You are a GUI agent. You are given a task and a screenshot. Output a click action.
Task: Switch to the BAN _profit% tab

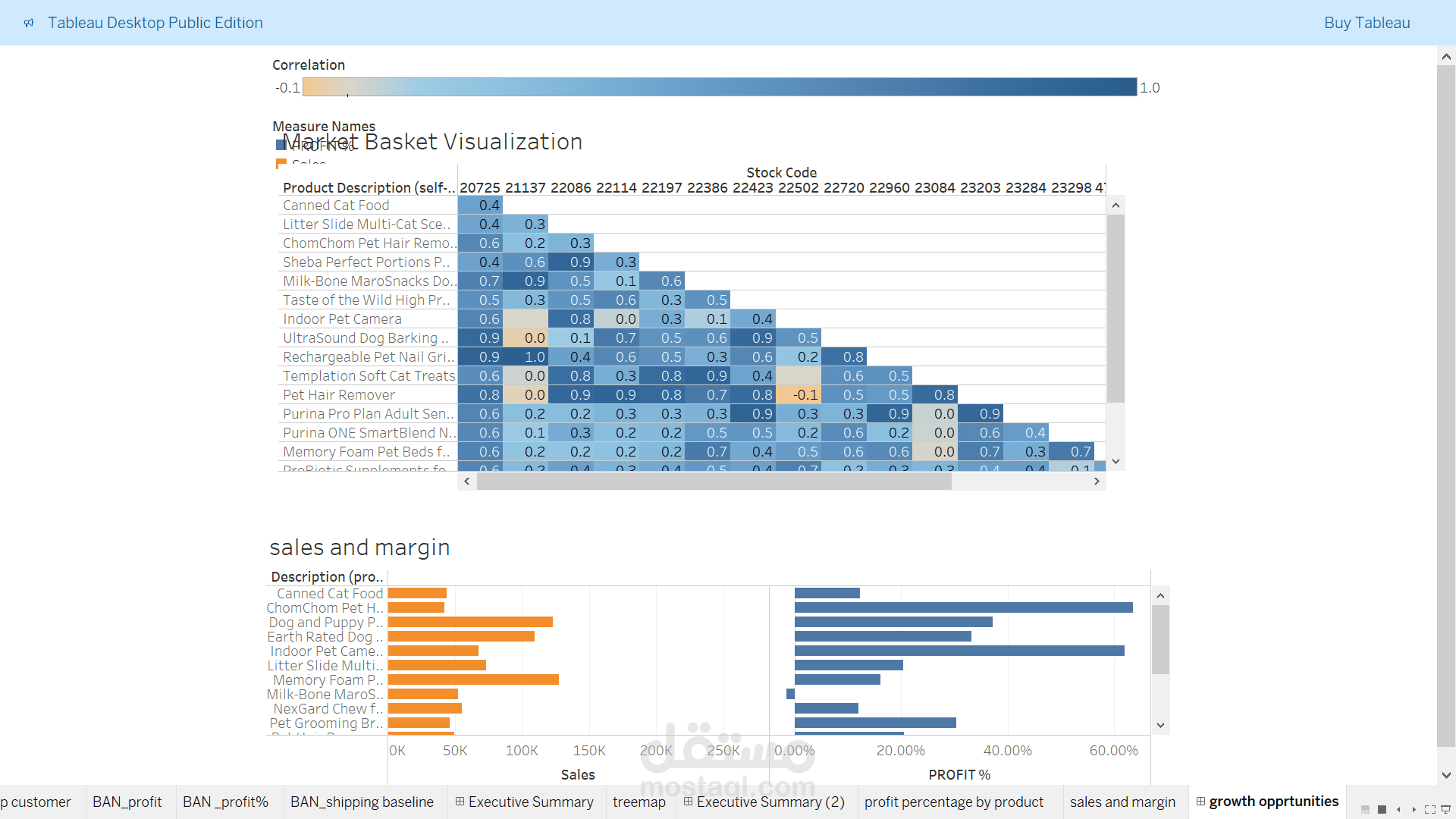pyautogui.click(x=226, y=802)
